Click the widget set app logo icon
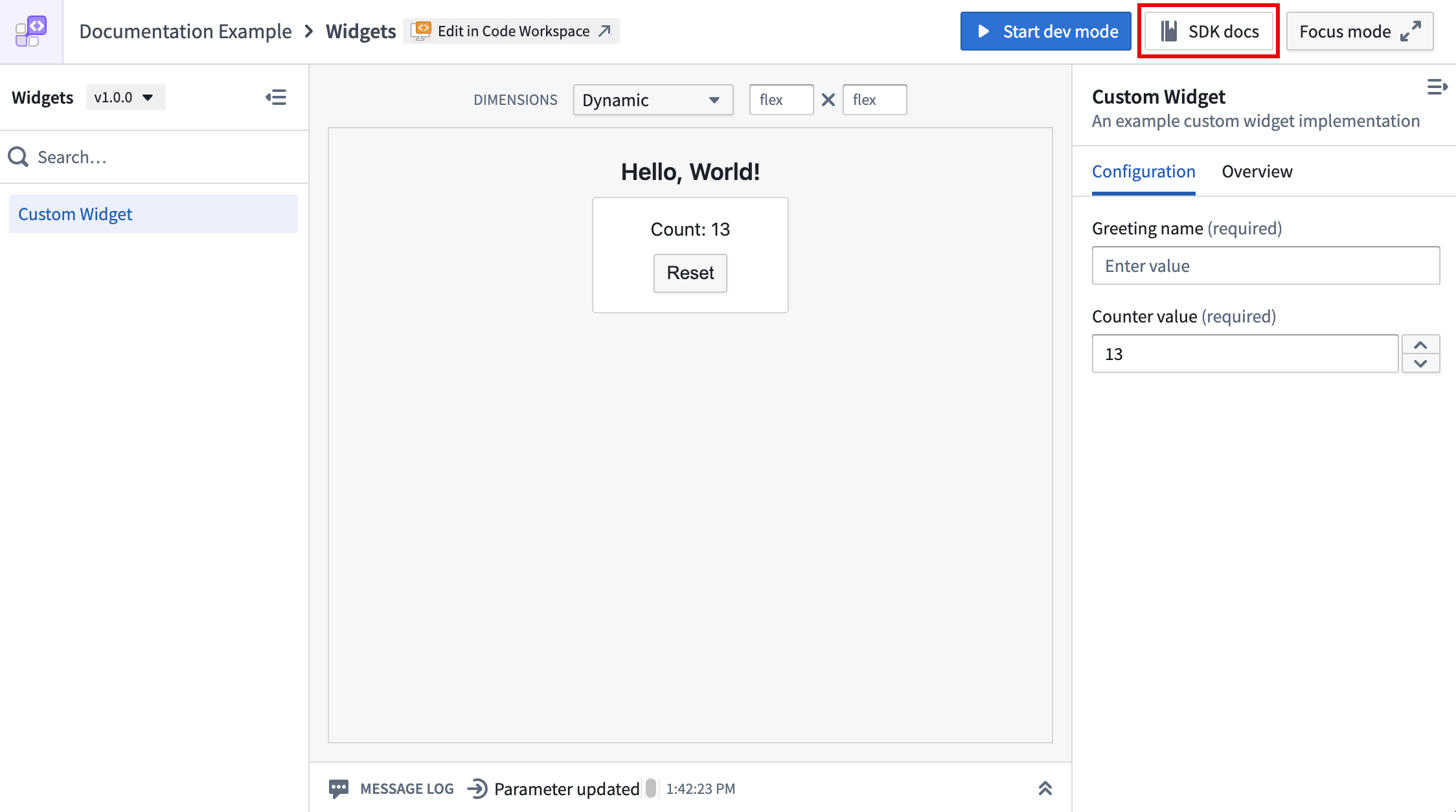Screen dimensions: 1456x812 click(x=31, y=31)
